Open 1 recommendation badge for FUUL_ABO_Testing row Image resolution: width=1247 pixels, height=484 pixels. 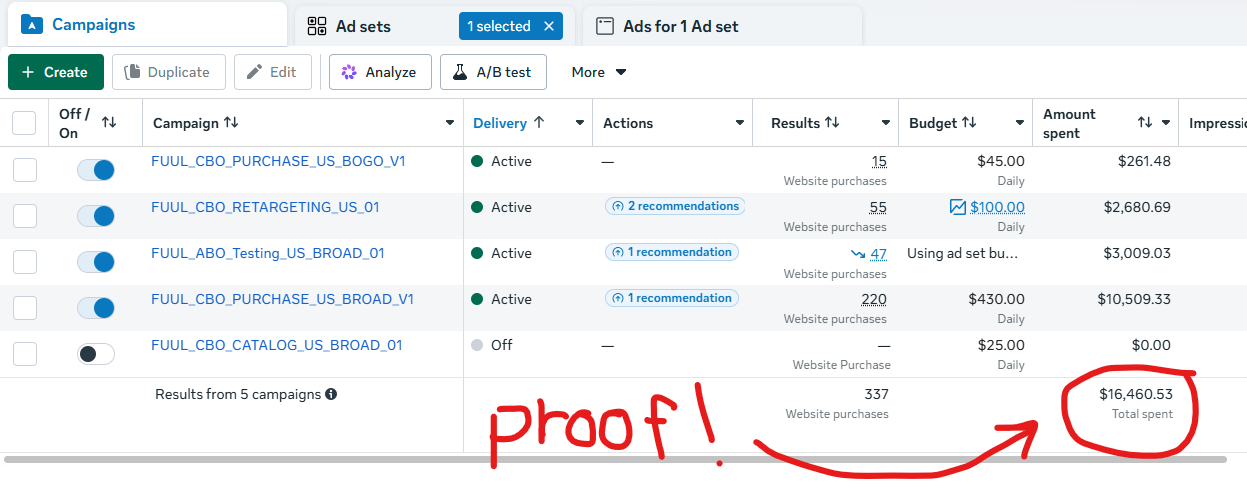tap(672, 252)
